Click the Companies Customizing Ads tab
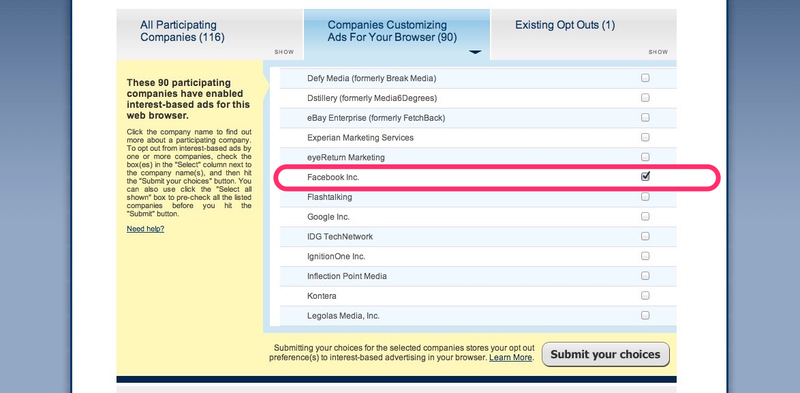This screenshot has height=393, width=800. click(x=392, y=31)
